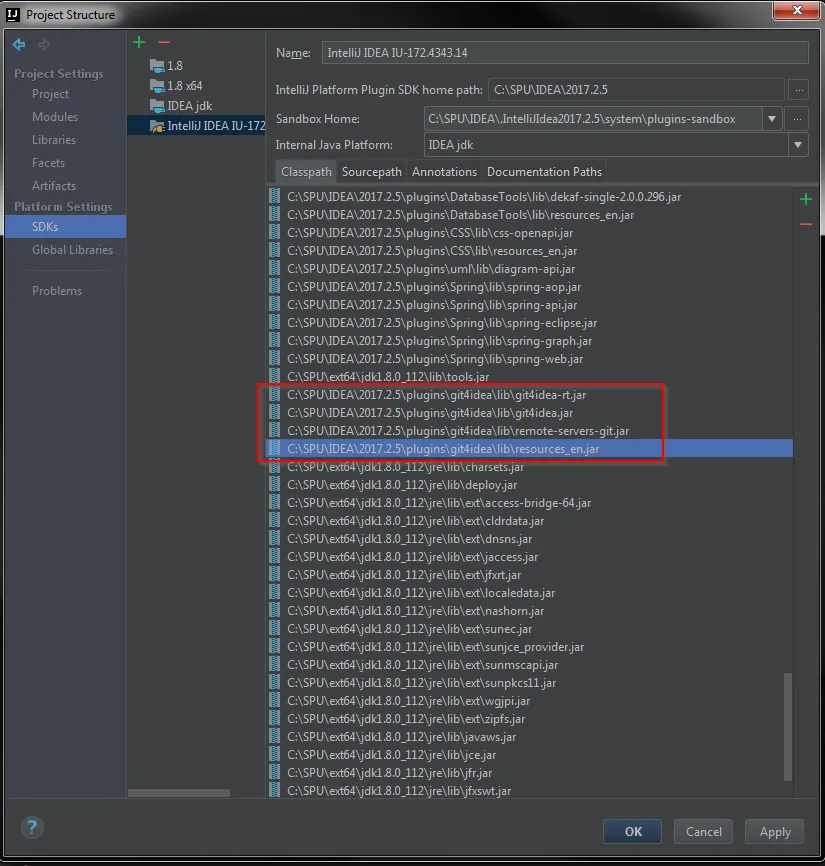Select tools.jar entry
This screenshot has height=866, width=825.
point(530,377)
